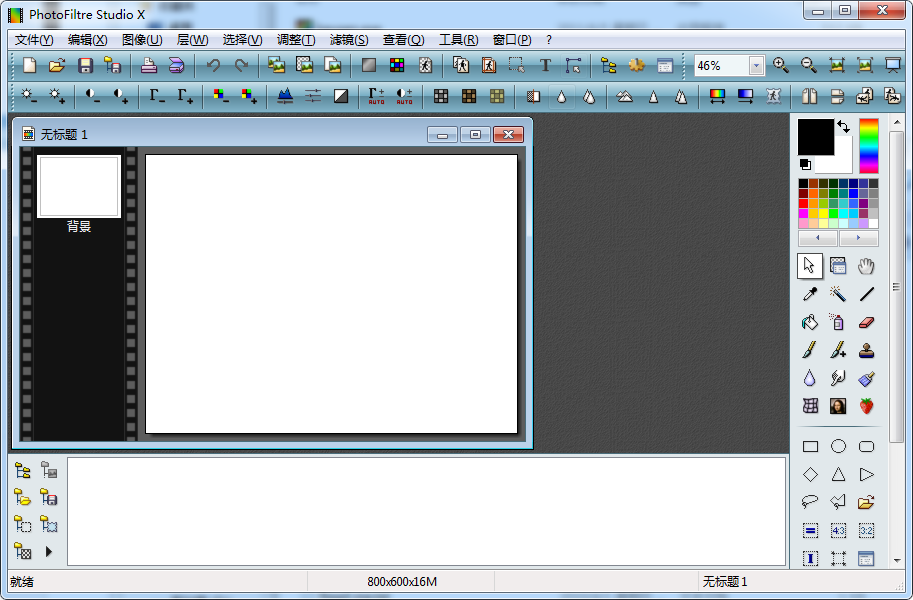Swap the foreground and background colors
The height and width of the screenshot is (600, 913).
pos(843,127)
